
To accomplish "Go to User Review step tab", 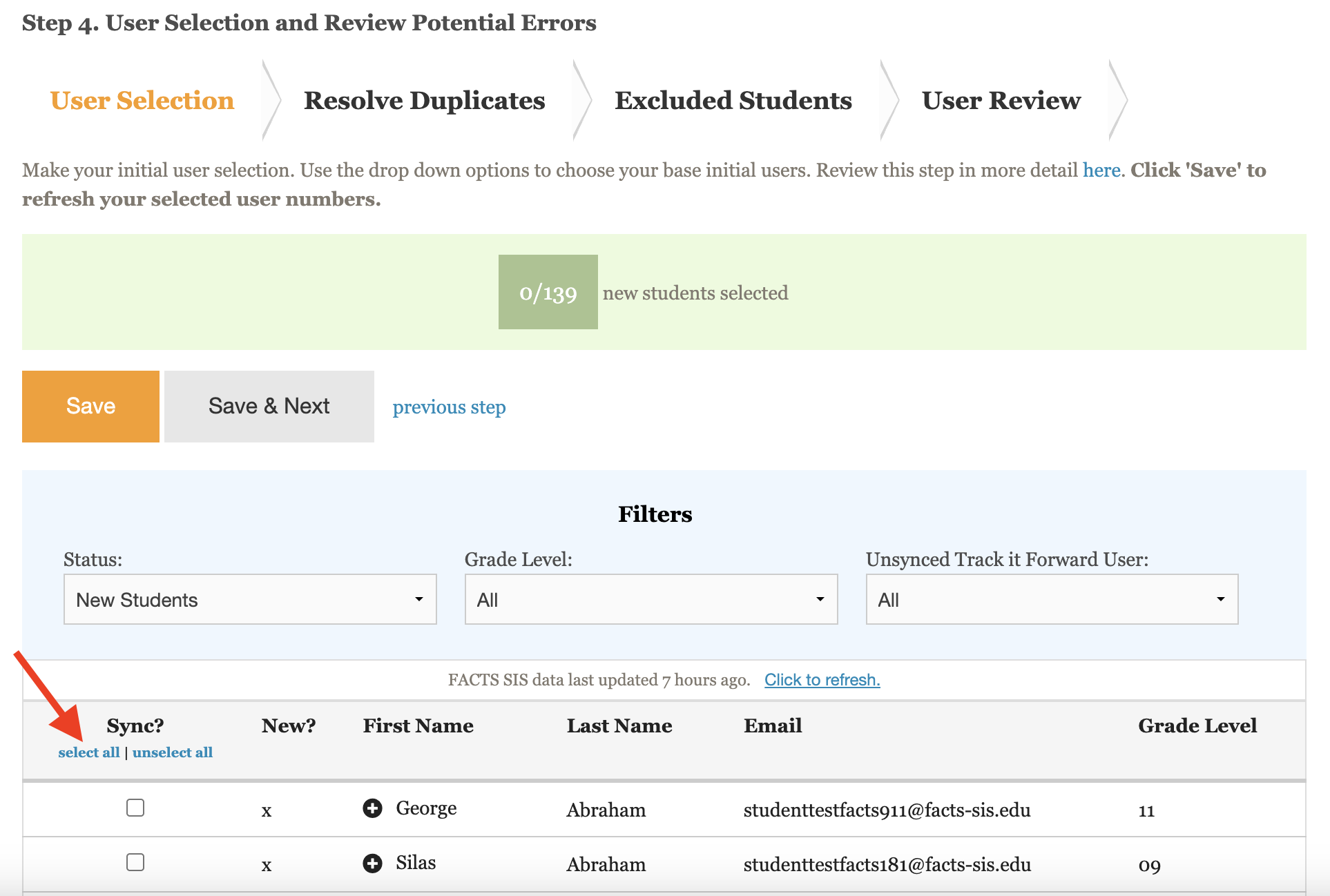I will pos(1001,101).
